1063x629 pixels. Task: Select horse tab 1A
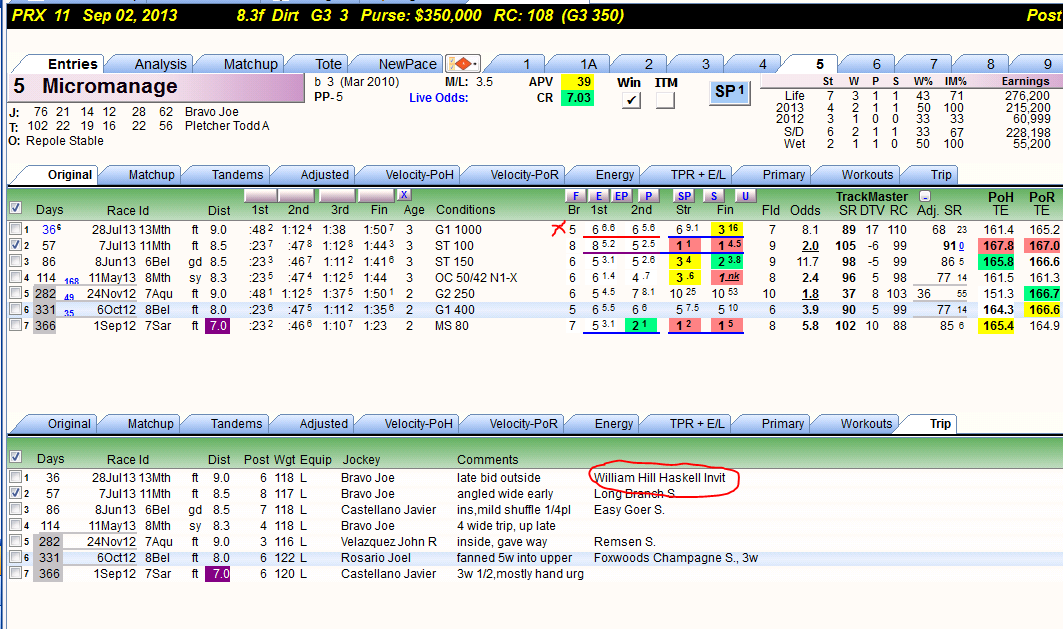click(x=588, y=64)
